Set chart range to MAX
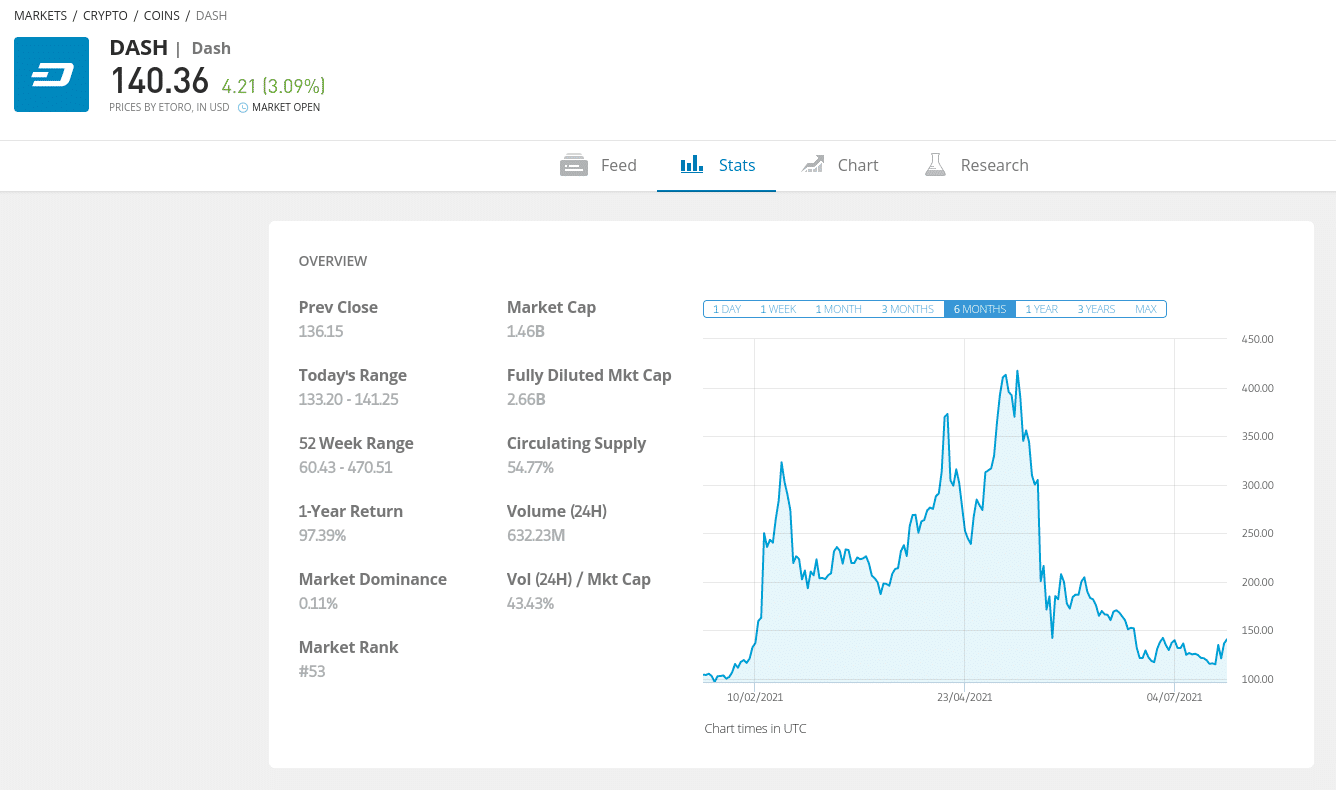This screenshot has height=790, width=1336. 1146,309
